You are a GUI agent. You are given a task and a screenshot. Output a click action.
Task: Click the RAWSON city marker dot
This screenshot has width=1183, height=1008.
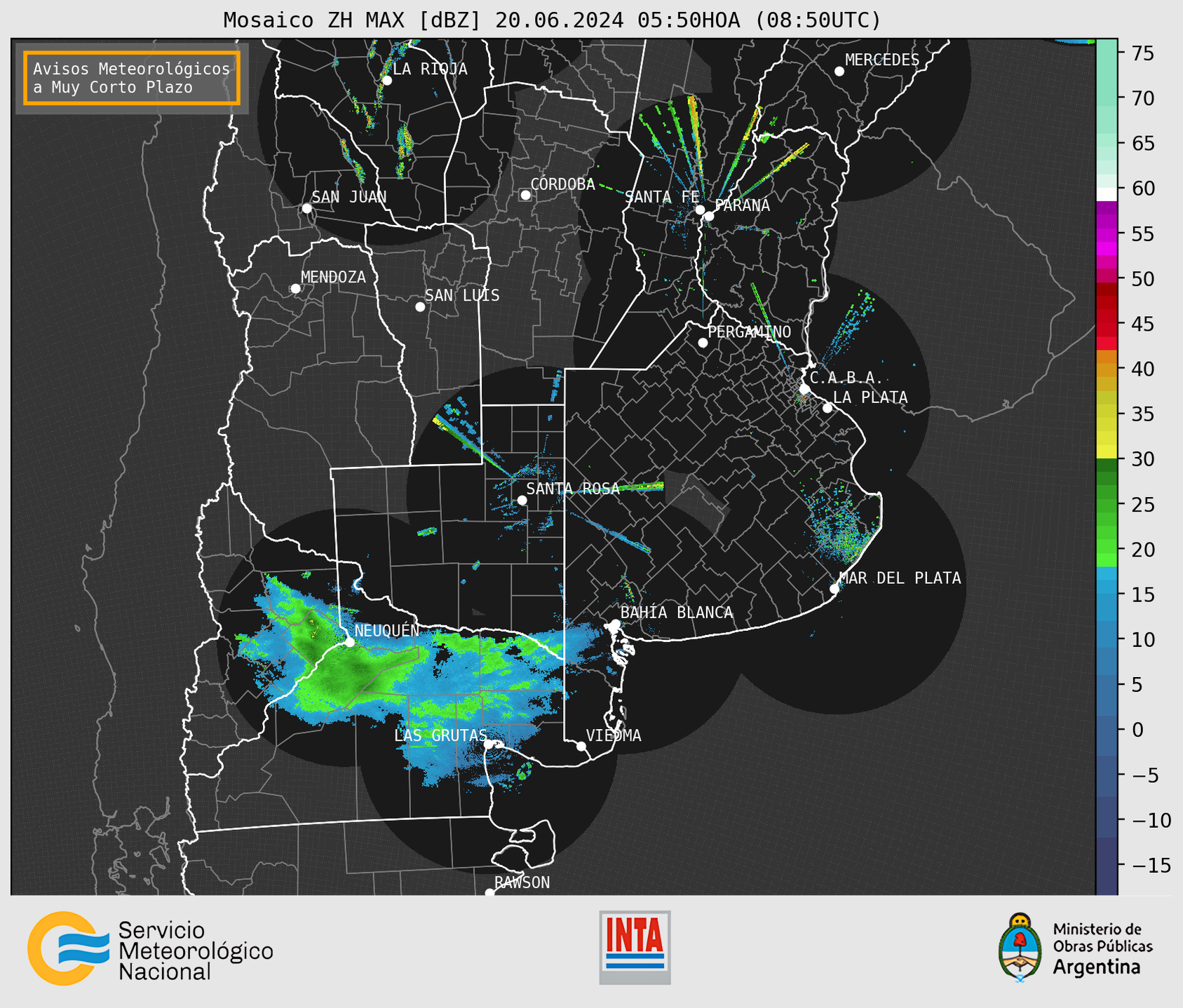489,892
